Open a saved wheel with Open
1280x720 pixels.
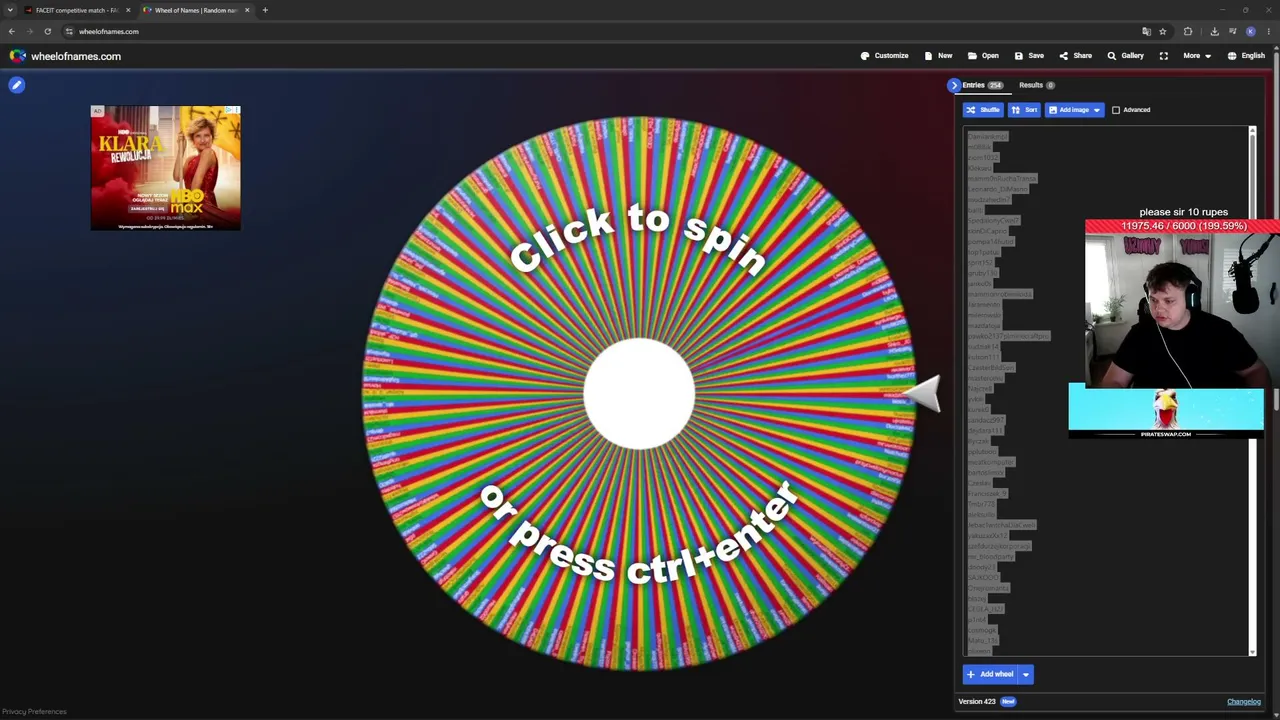(x=983, y=56)
